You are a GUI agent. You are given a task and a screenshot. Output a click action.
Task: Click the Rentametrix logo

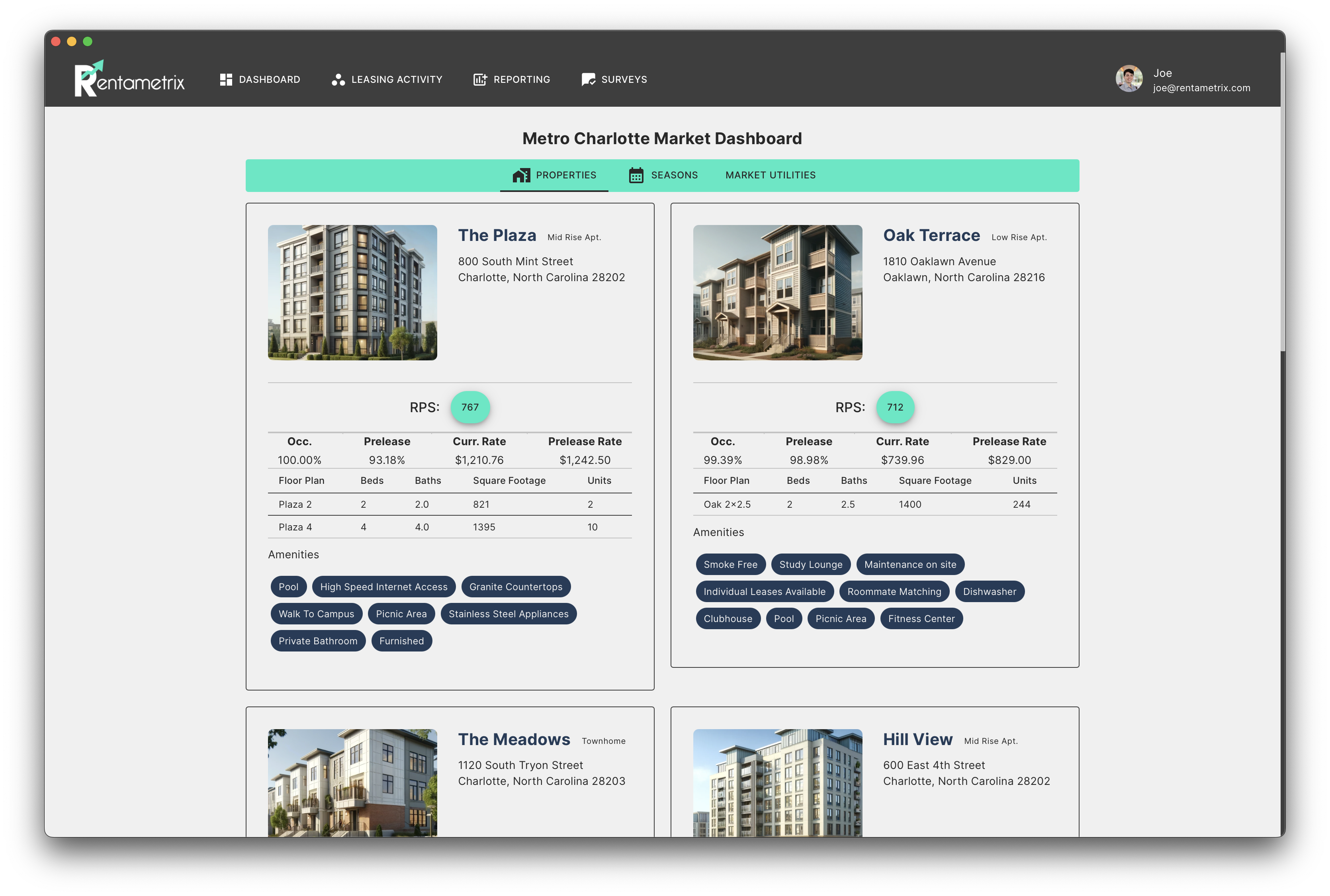[x=129, y=79]
